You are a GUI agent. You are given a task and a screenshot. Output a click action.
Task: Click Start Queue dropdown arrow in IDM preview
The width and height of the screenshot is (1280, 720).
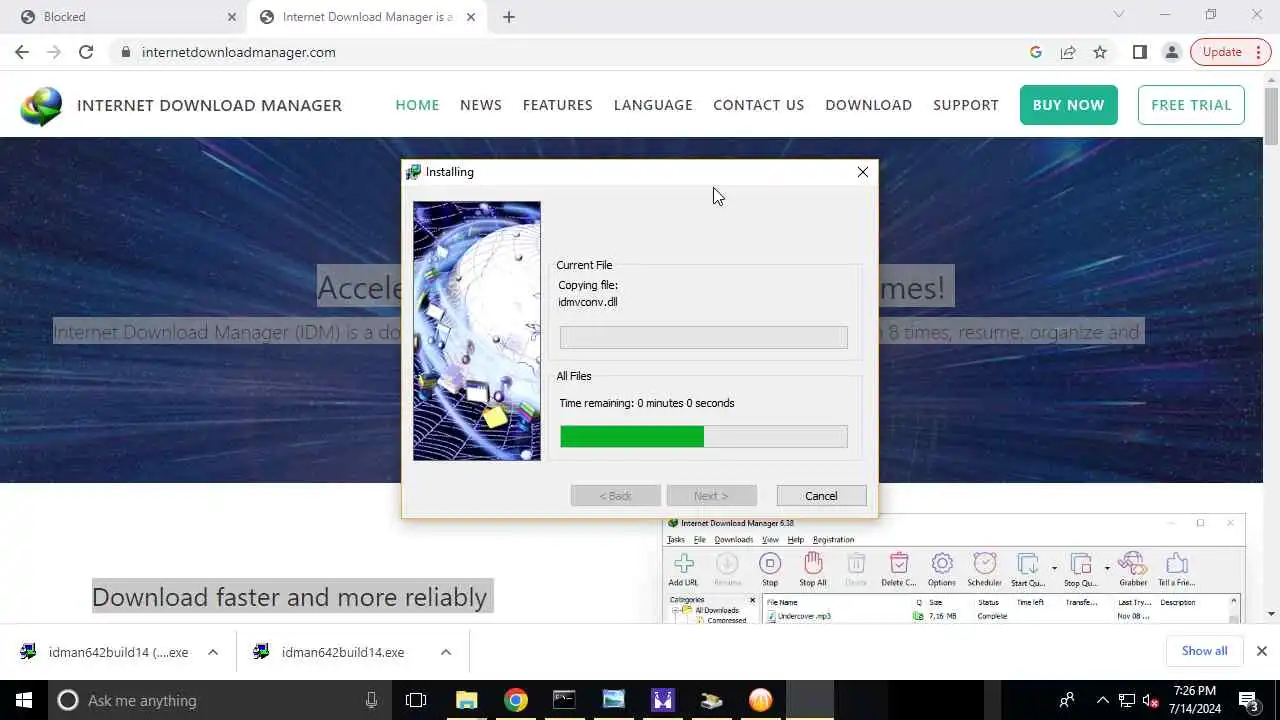(x=1054, y=568)
